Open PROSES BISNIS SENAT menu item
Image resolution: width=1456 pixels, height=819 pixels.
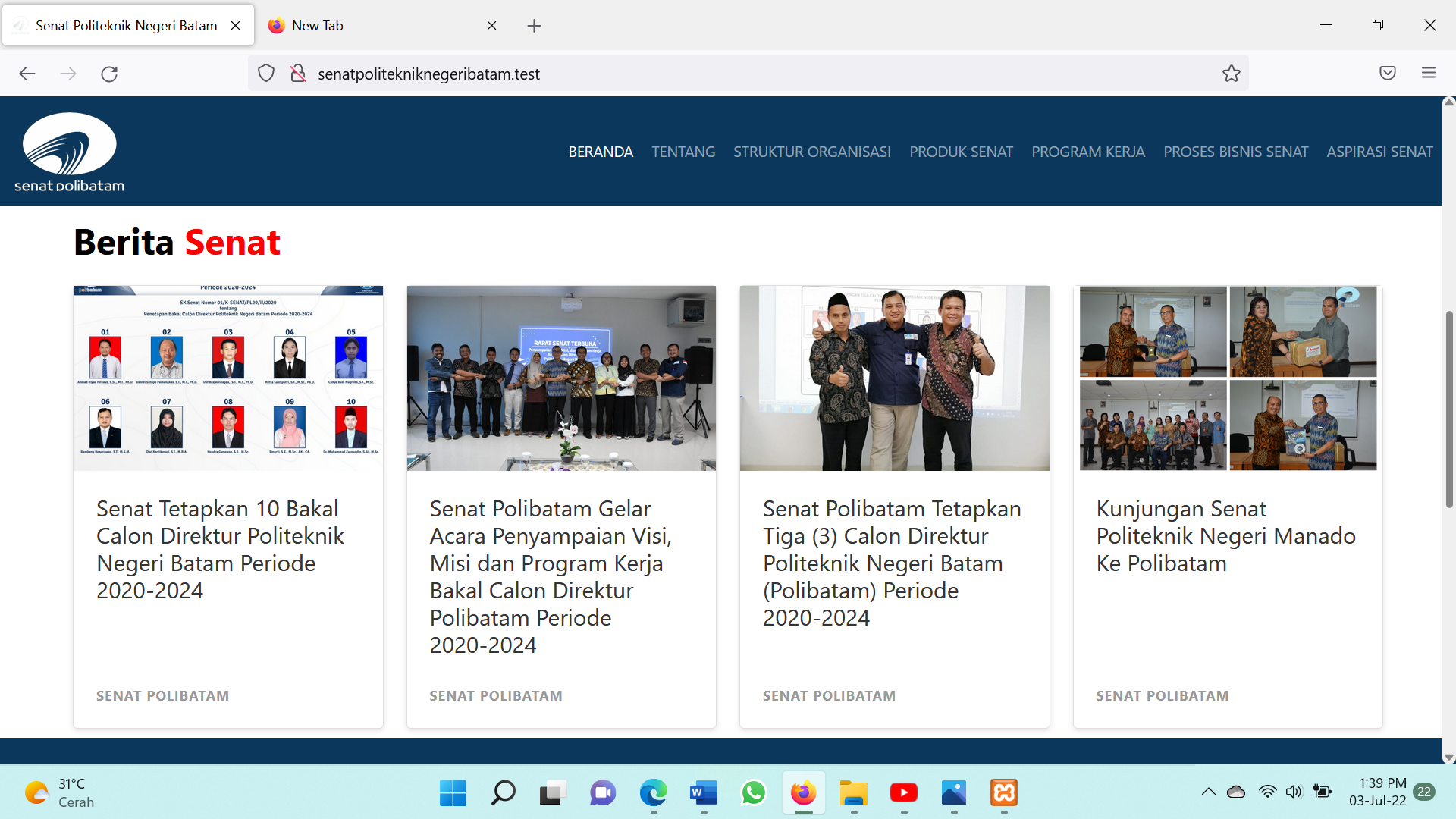1236,152
